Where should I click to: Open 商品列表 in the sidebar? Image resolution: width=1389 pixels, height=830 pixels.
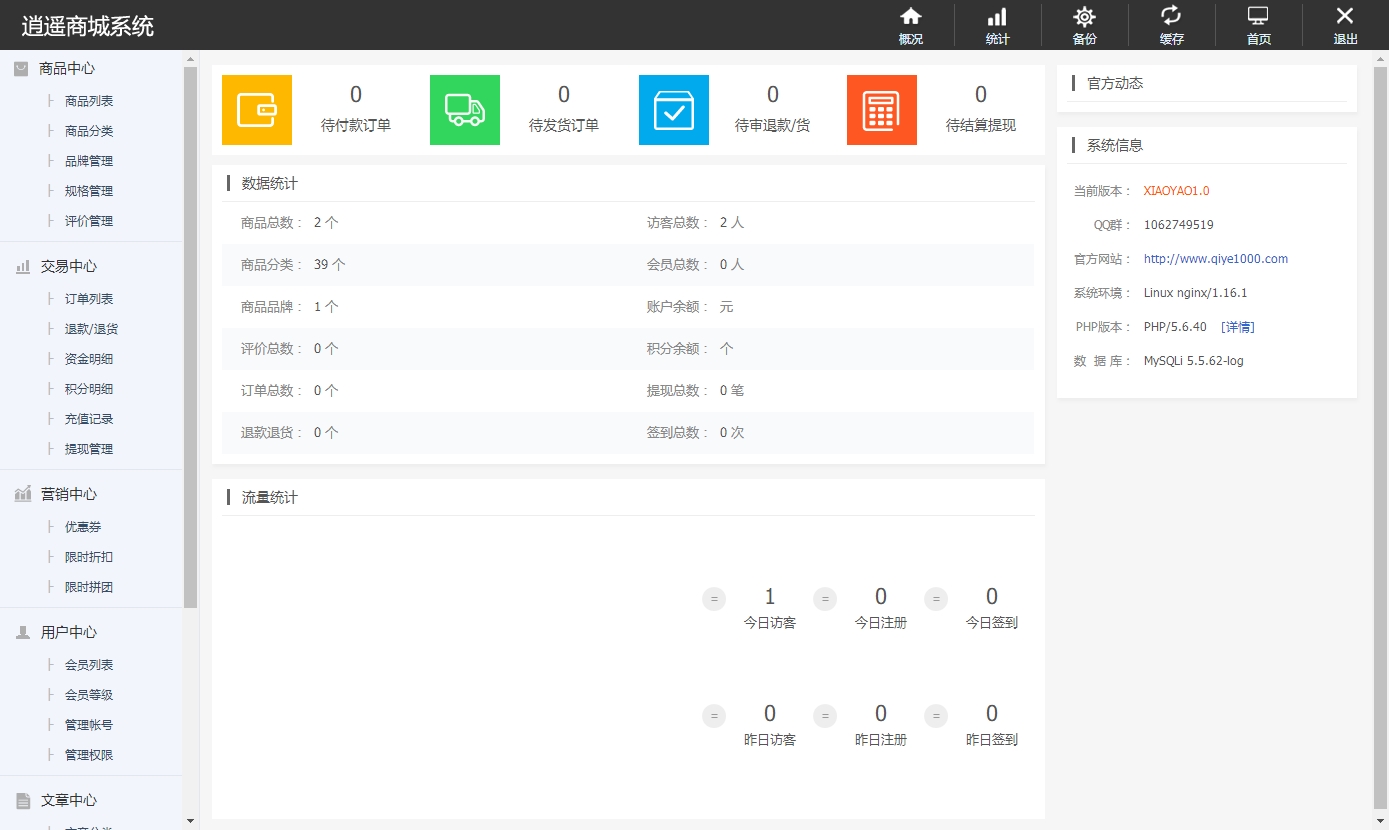click(x=89, y=101)
